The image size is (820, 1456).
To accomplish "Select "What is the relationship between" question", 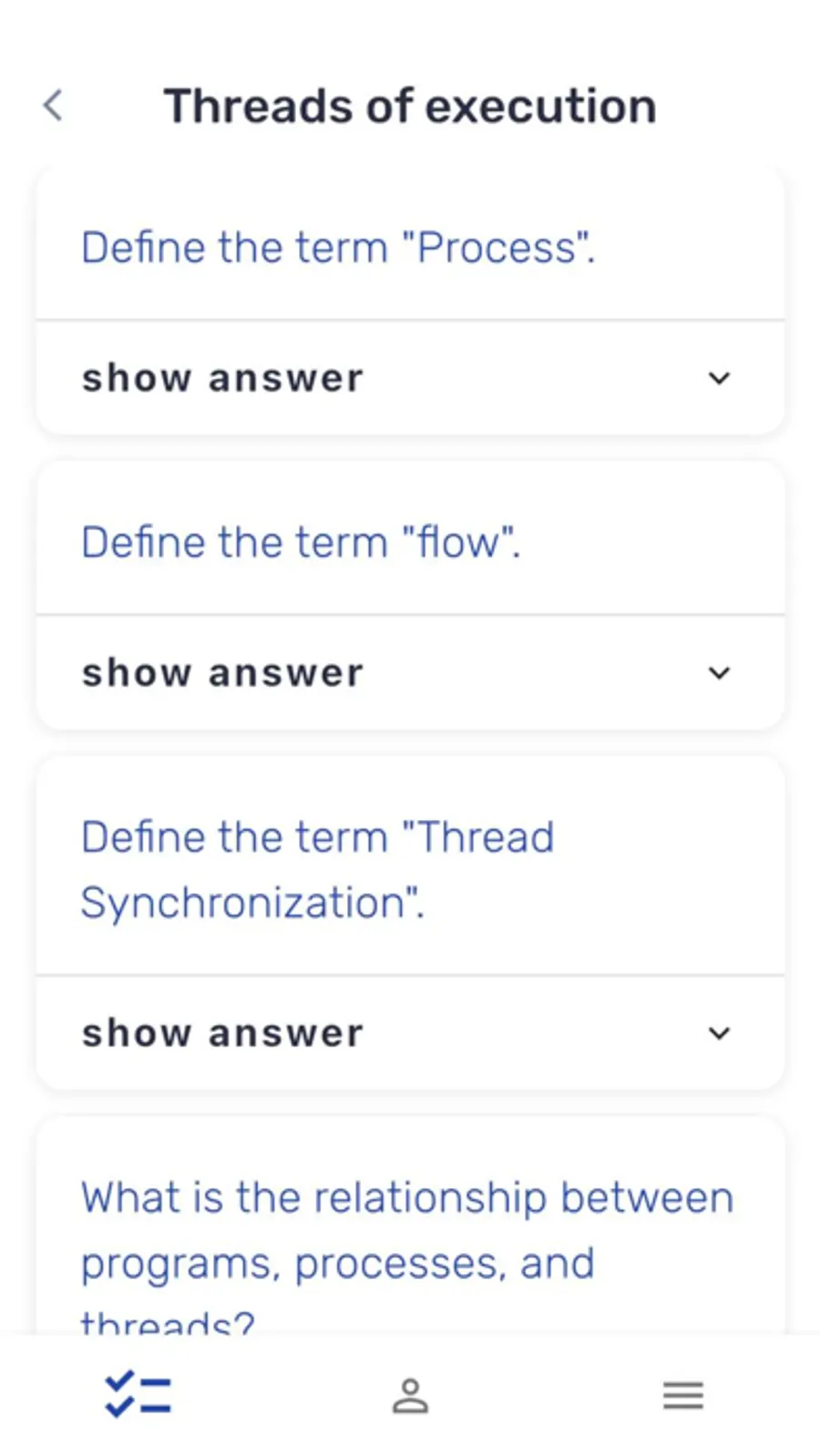I will 406,1197.
